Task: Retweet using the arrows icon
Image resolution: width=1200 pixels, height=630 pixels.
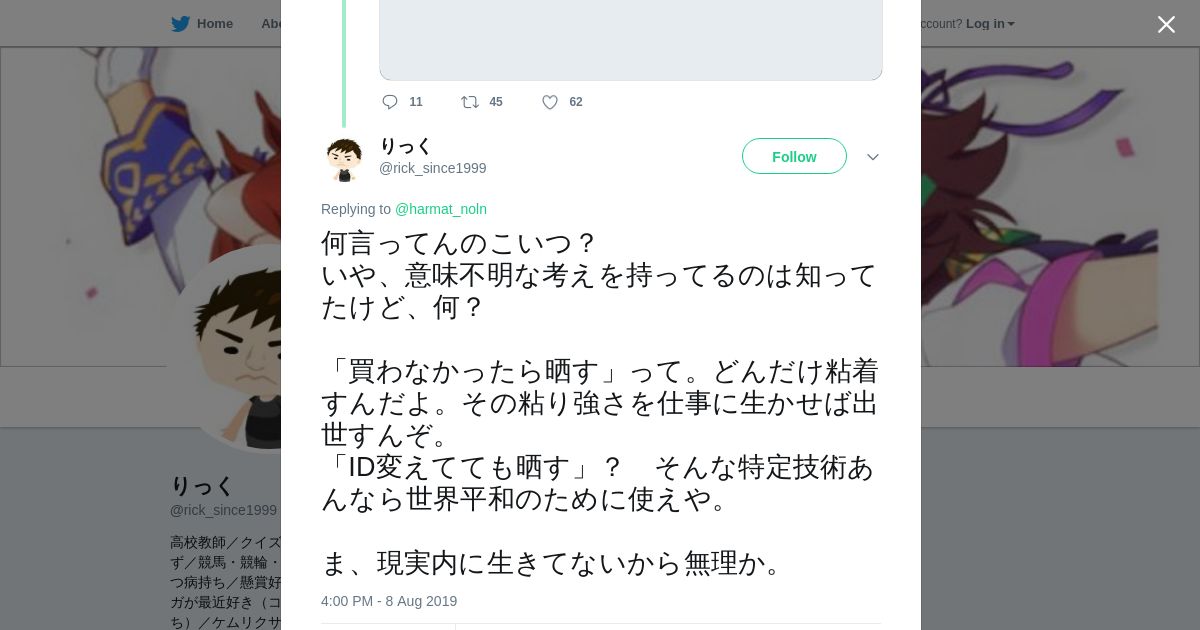Action: point(470,102)
